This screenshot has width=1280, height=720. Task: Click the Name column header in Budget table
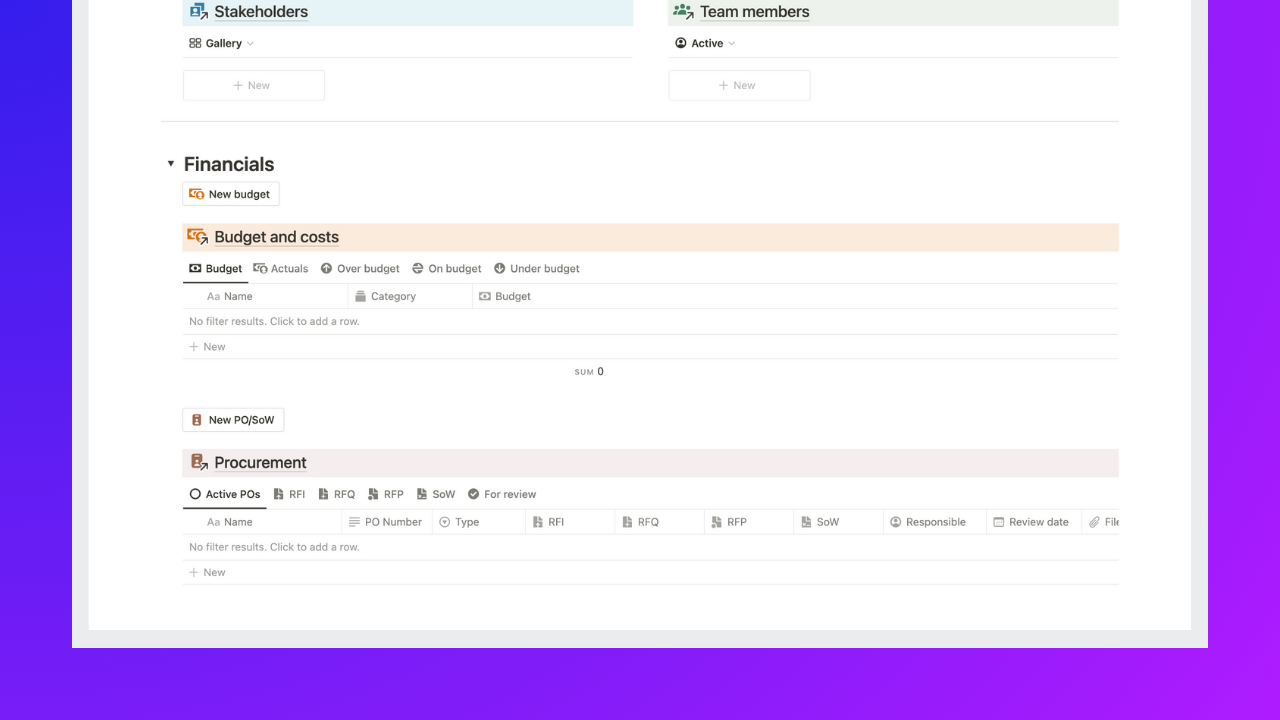click(265, 296)
